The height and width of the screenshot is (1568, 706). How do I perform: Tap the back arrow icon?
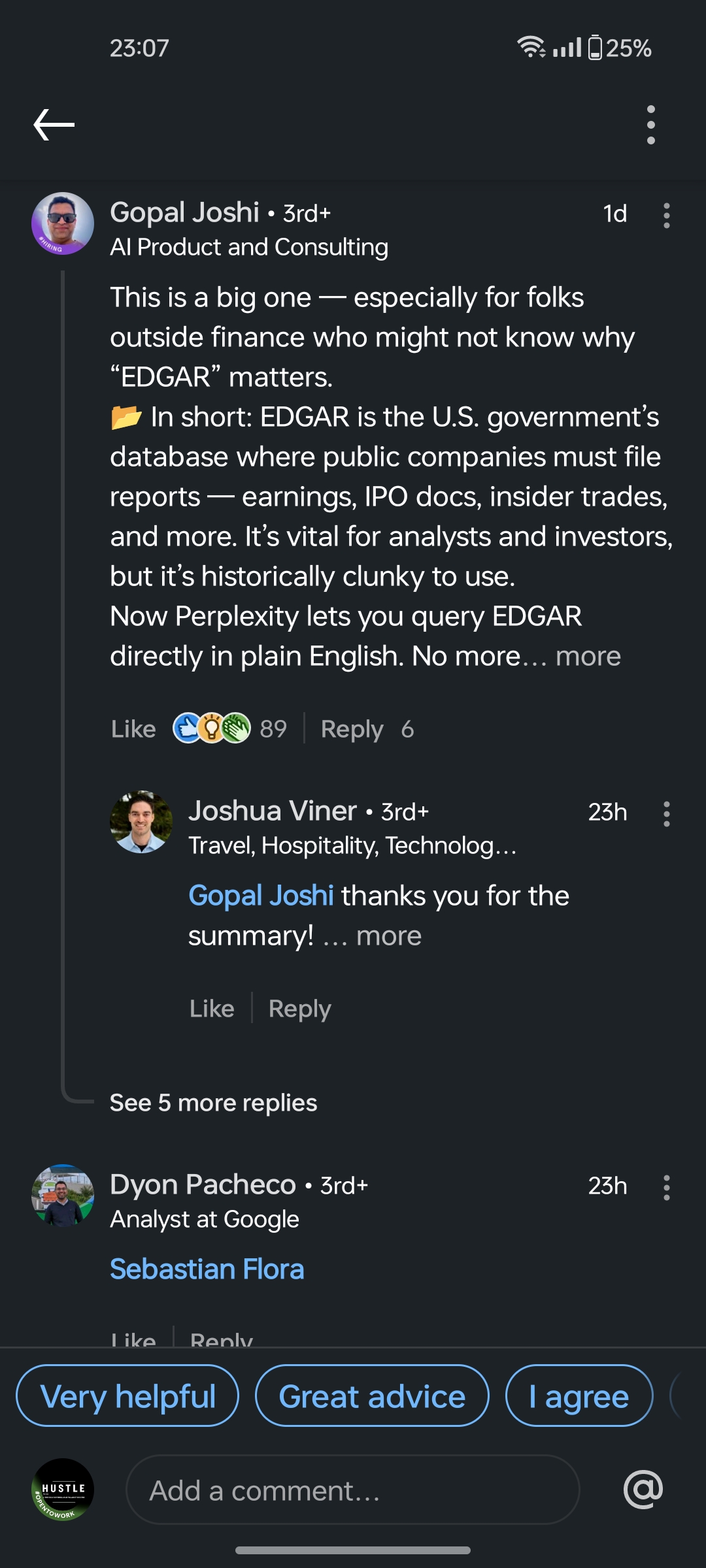click(54, 124)
